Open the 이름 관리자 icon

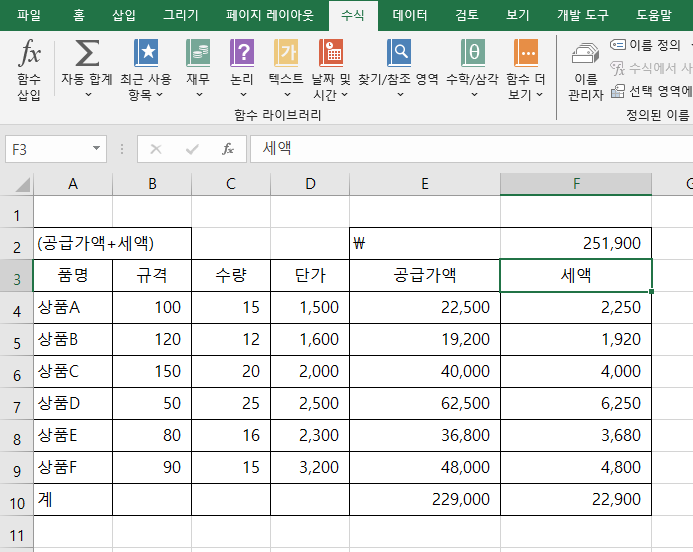(586, 54)
